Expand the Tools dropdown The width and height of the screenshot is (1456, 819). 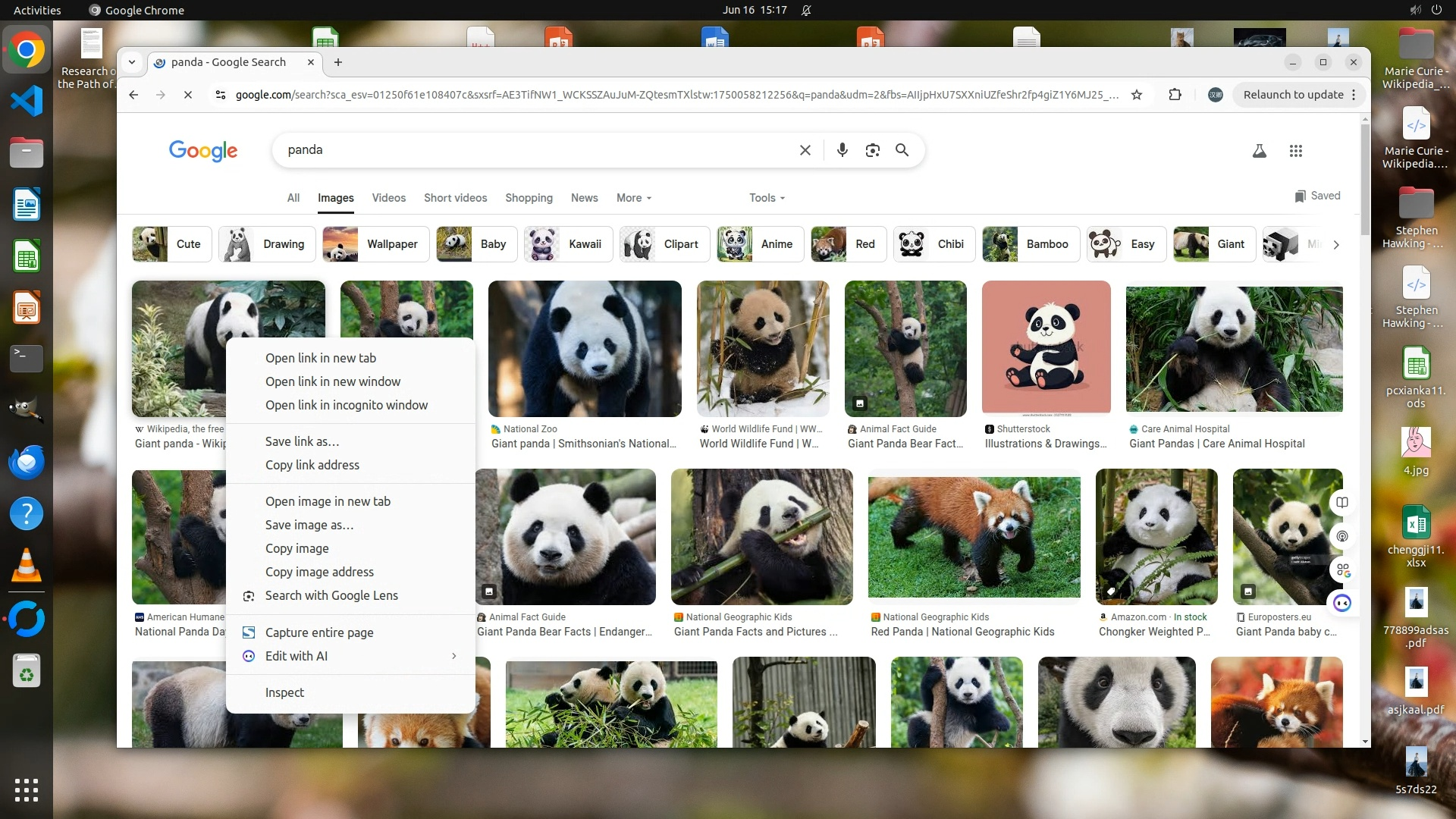tap(767, 198)
